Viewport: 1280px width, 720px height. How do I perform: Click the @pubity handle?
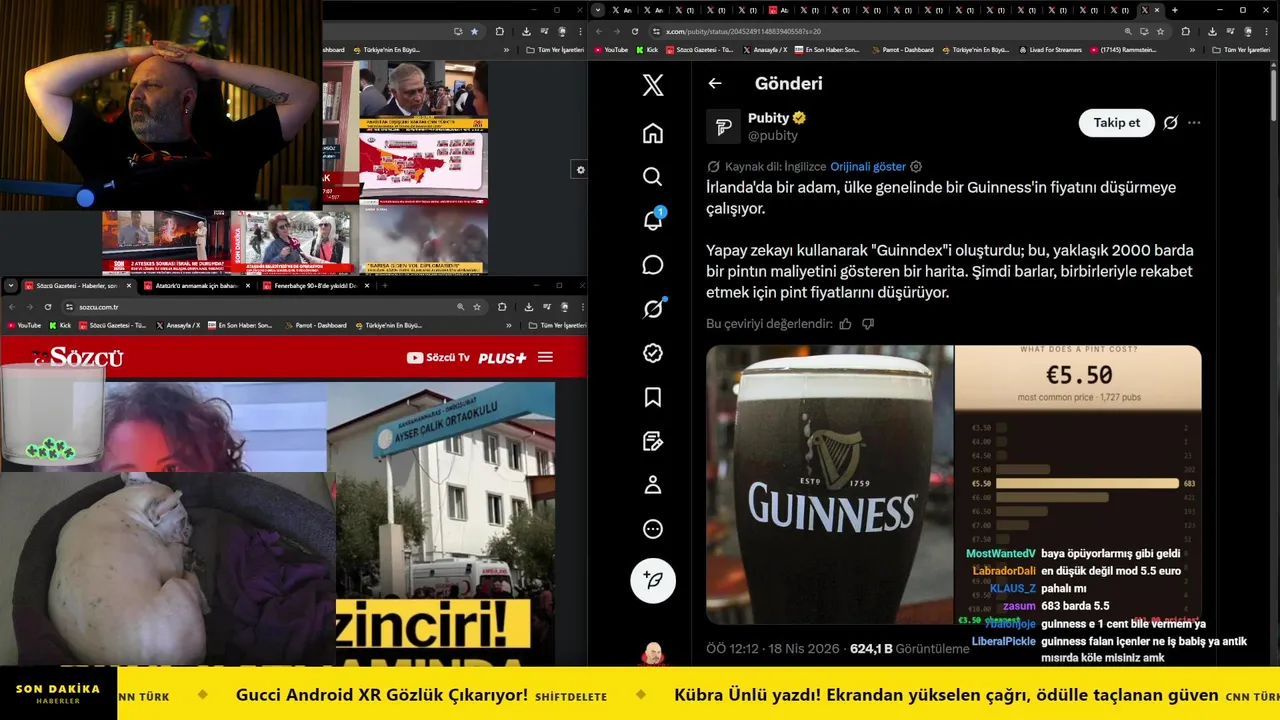773,136
